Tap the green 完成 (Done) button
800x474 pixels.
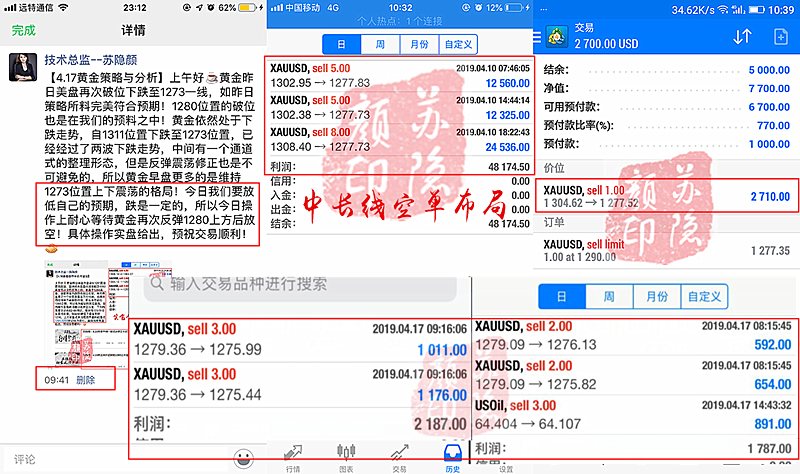tap(23, 31)
